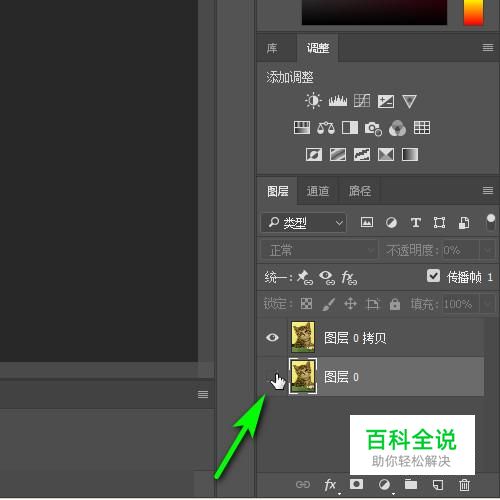
Task: Add a Photo Filter adjustment
Action: [373, 129]
